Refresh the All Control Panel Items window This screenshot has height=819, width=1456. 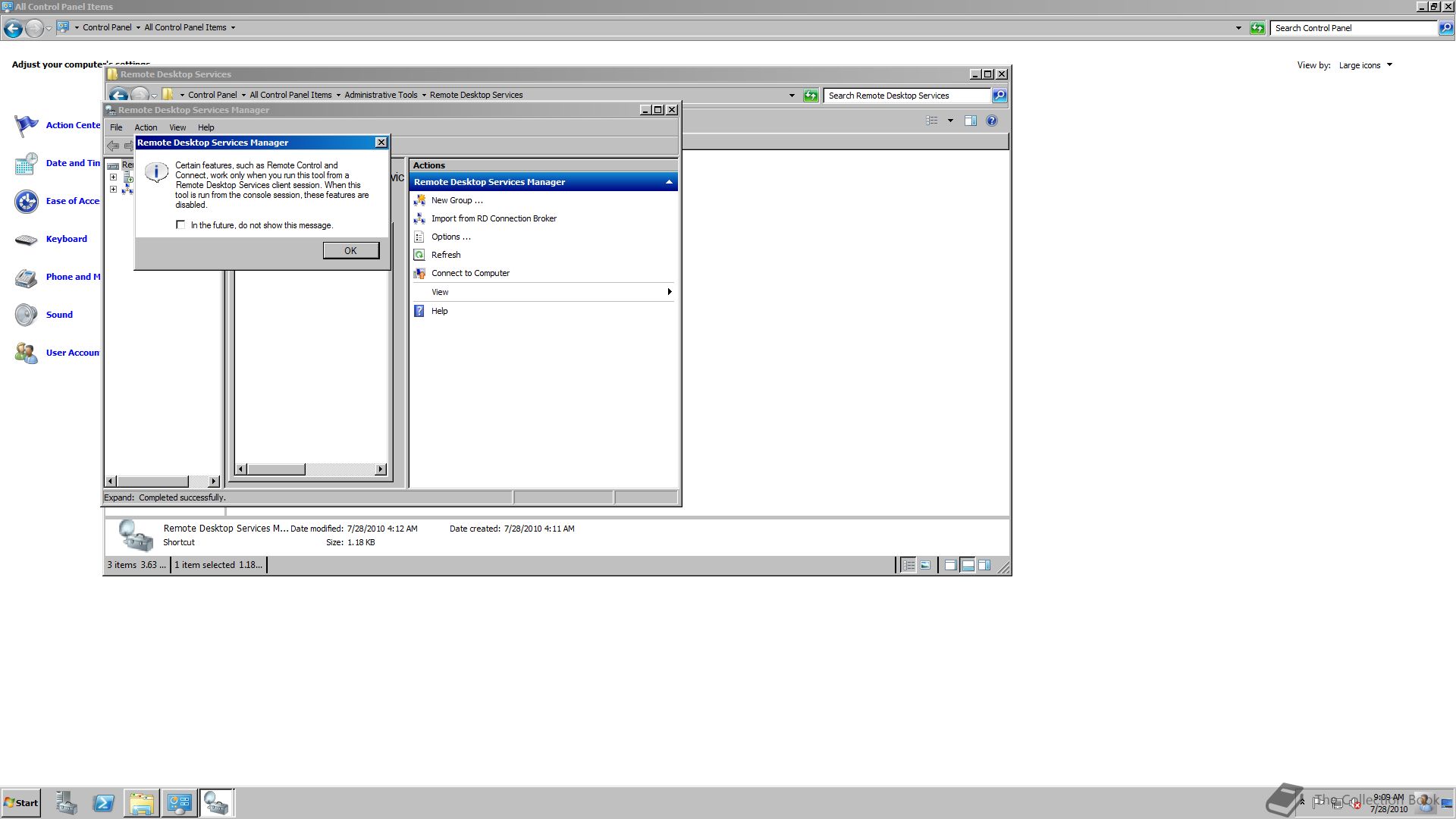(x=1257, y=28)
